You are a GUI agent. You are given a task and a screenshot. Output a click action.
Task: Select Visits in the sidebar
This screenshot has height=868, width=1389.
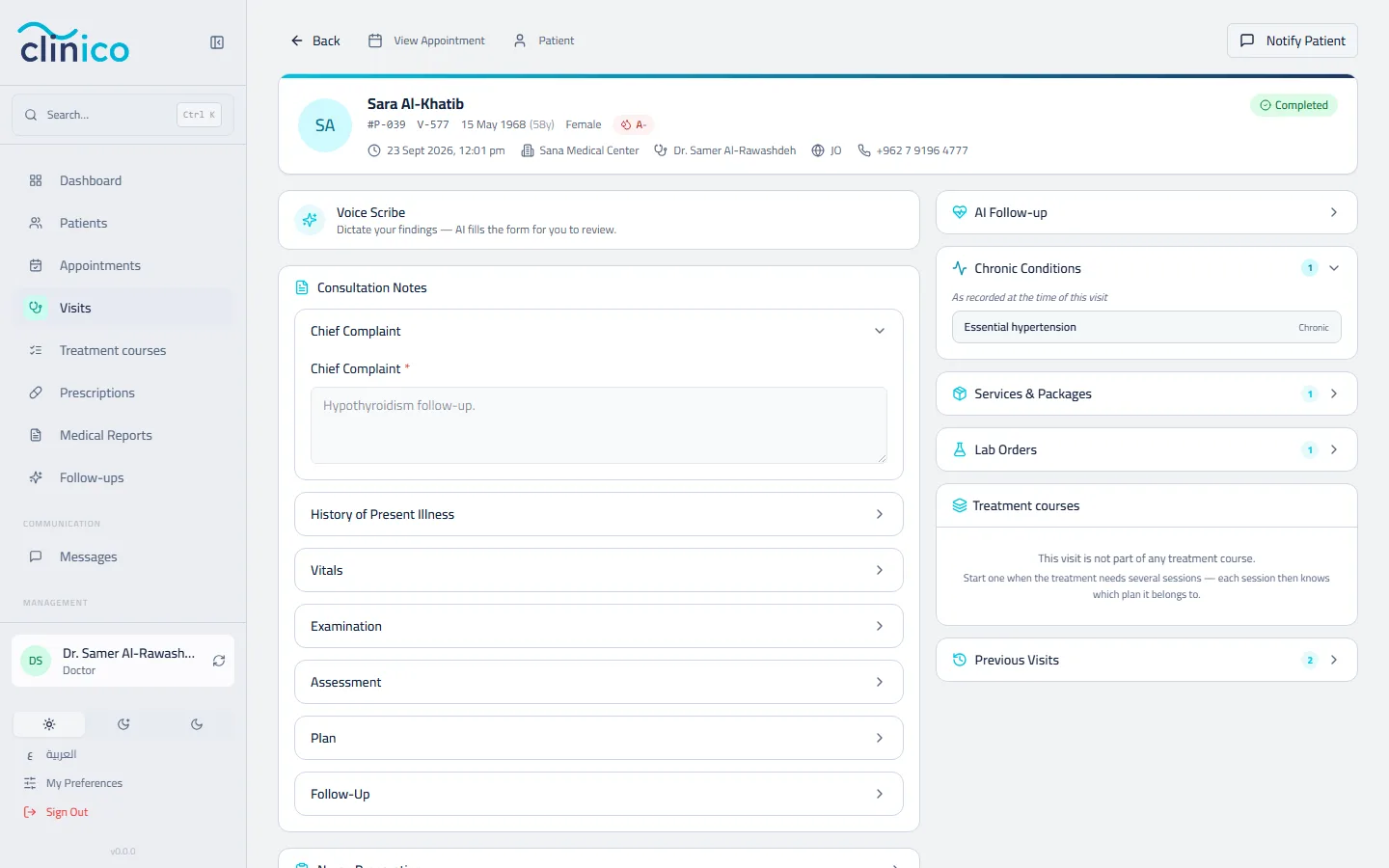123,308
